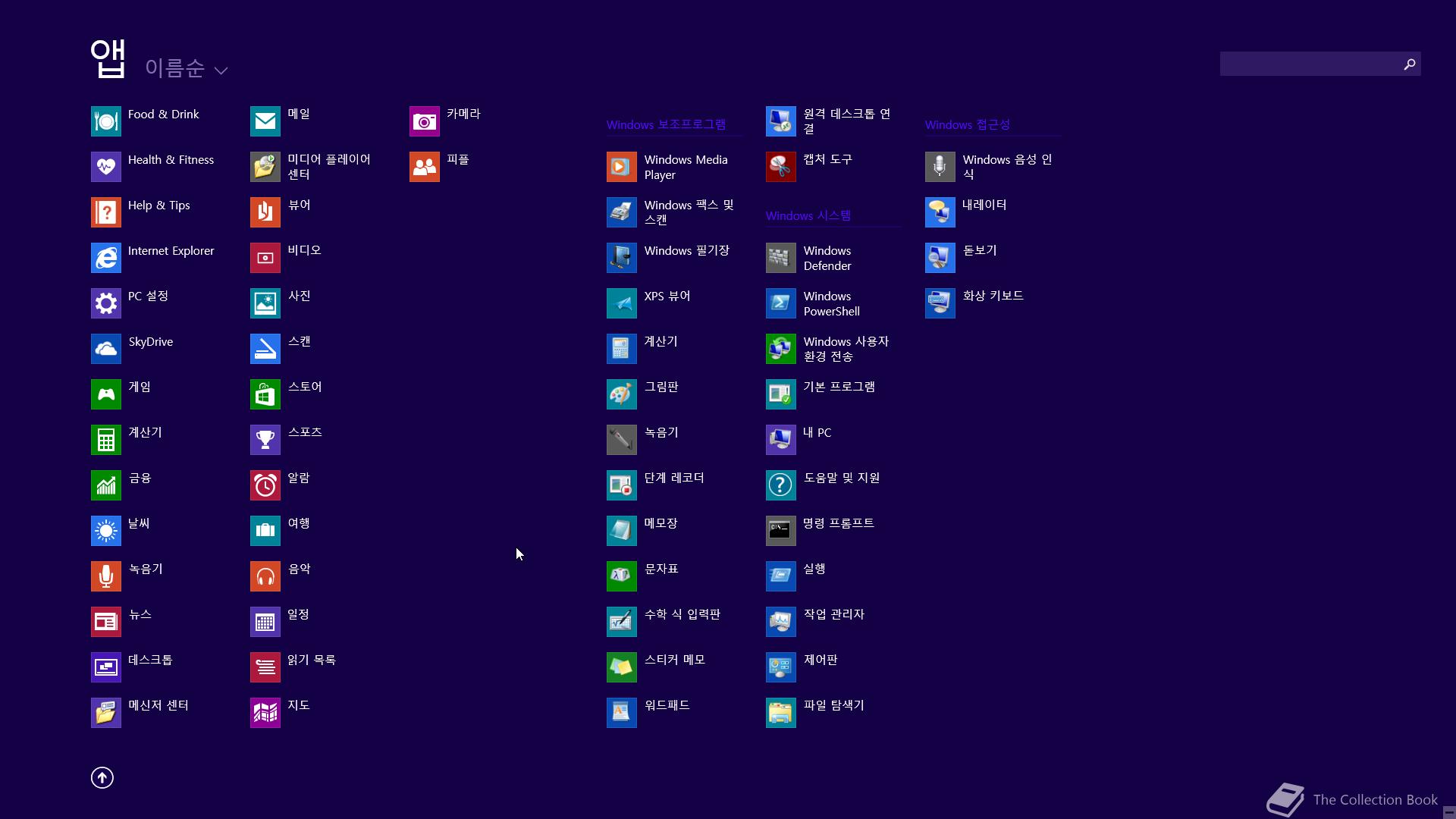
Task: Open 금융 finance chart icon
Action: point(106,485)
